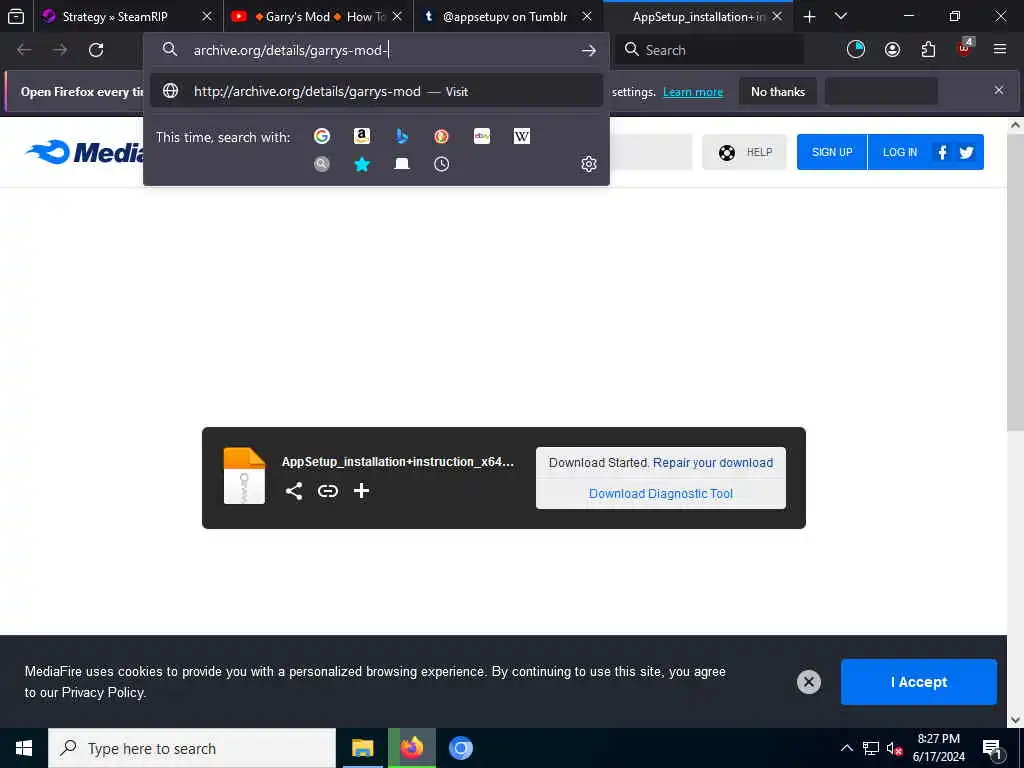Open the notification center icon
Screen dimensions: 1024x768
tap(992, 750)
